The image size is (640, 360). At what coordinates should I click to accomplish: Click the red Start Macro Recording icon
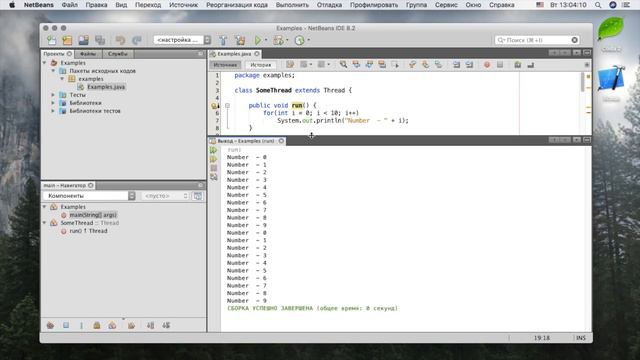487,64
